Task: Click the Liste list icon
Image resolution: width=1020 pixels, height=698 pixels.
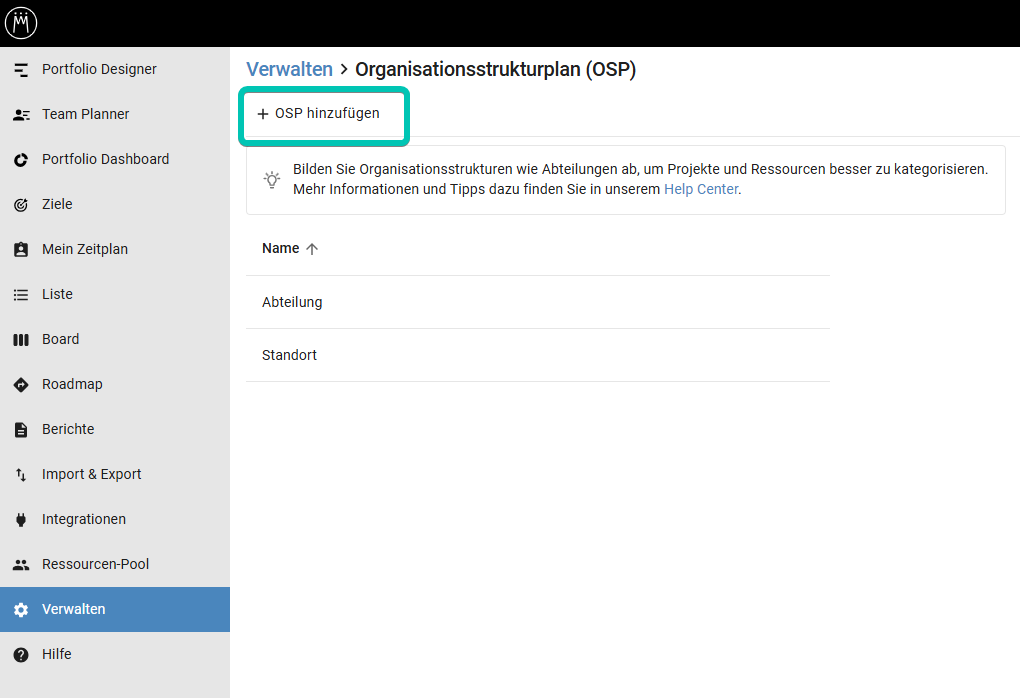Action: [21, 295]
